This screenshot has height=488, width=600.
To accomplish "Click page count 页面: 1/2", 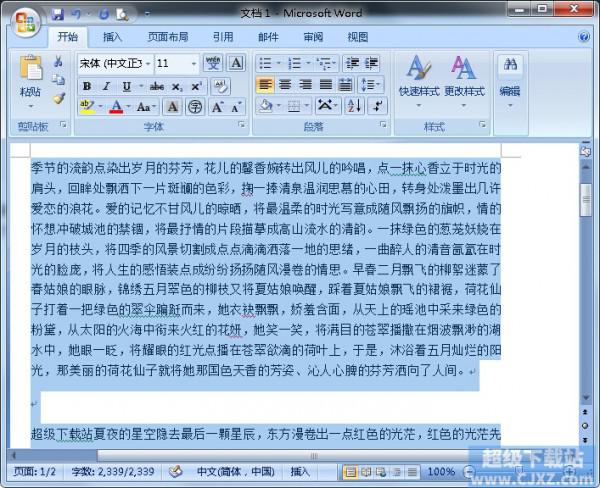I will pyautogui.click(x=35, y=472).
